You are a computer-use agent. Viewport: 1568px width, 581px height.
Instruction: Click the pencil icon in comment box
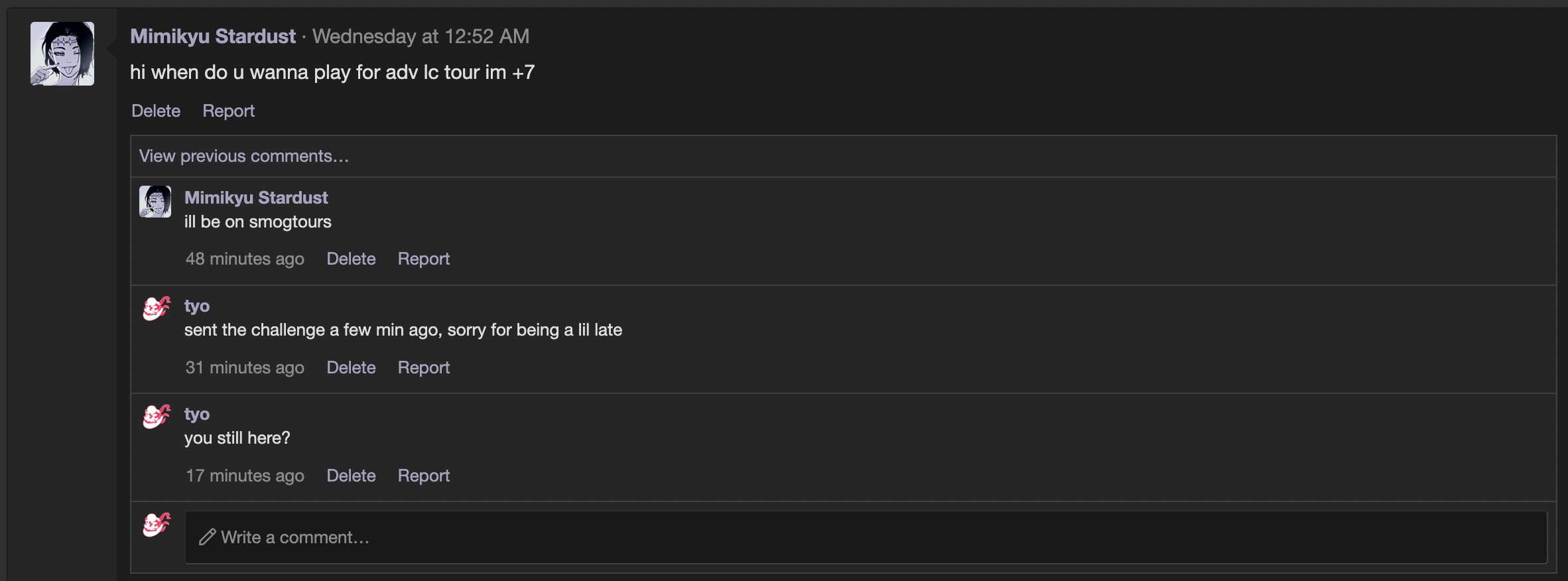pos(208,537)
